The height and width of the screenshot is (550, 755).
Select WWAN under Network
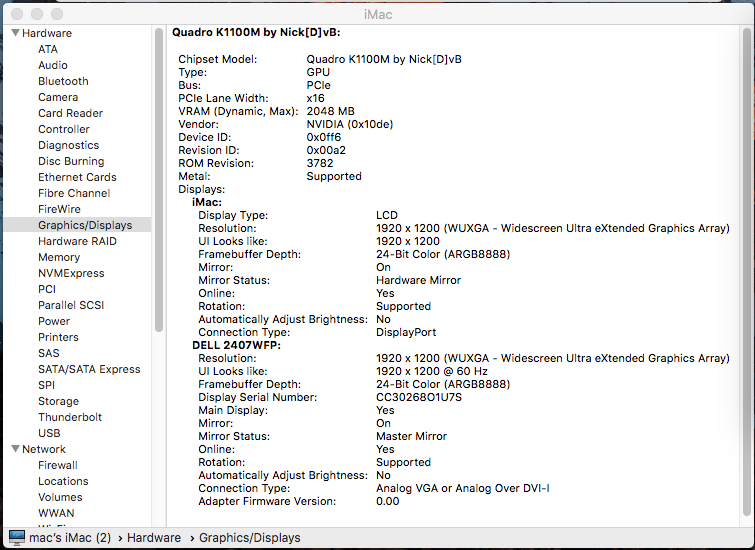point(56,513)
